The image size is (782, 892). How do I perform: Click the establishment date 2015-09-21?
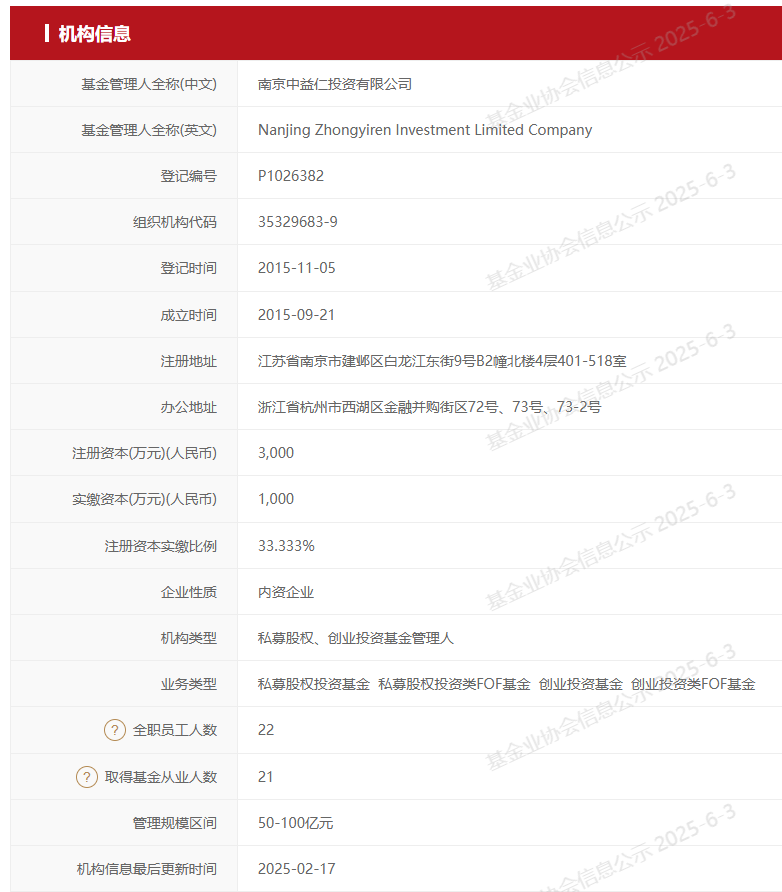[297, 315]
